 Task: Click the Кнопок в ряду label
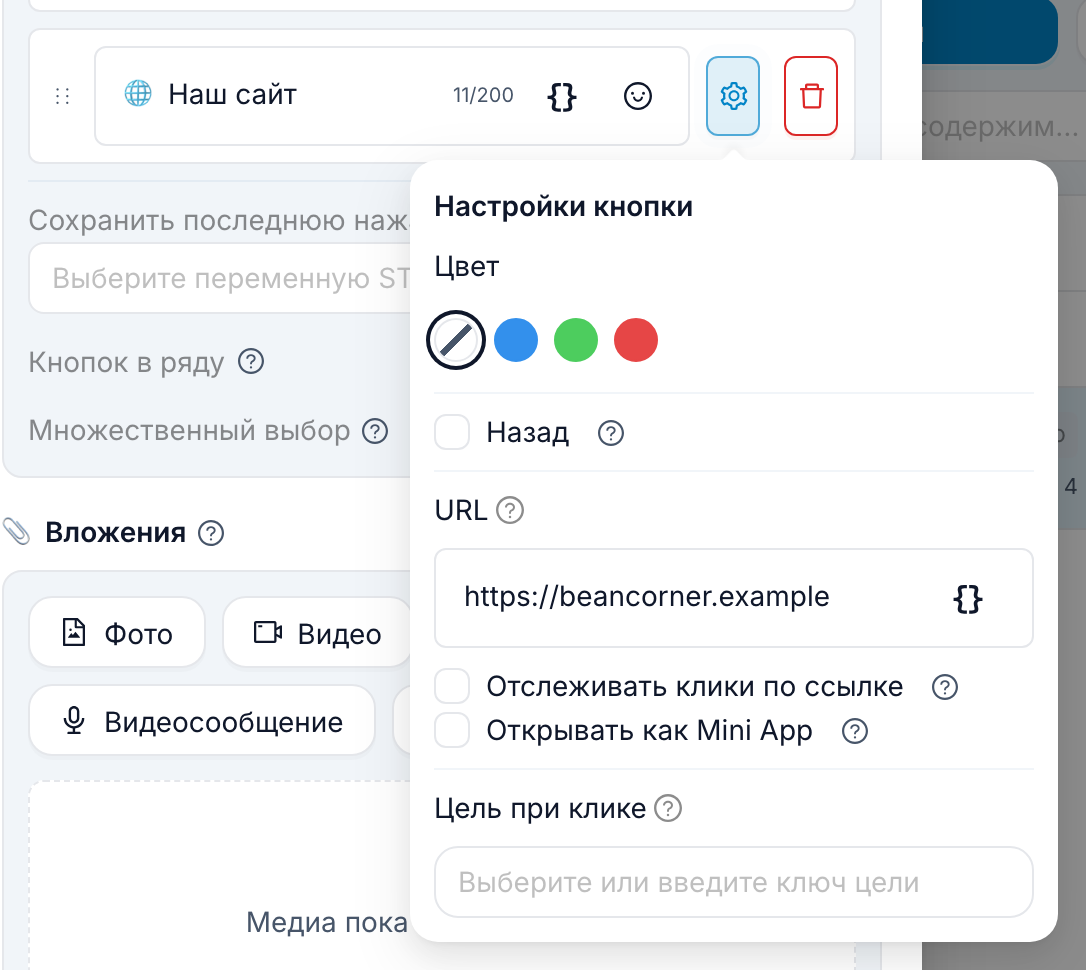pyautogui.click(x=127, y=362)
